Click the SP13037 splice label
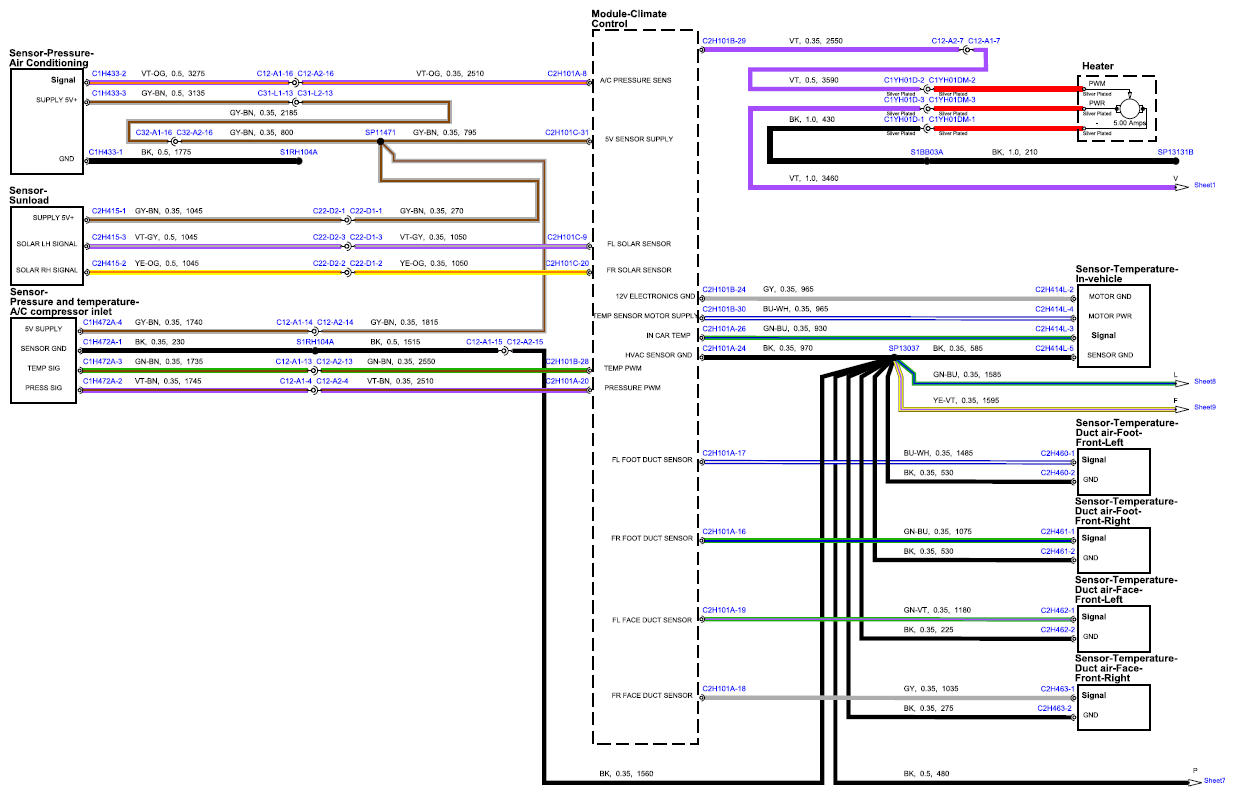The width and height of the screenshot is (1234, 796). click(x=905, y=348)
